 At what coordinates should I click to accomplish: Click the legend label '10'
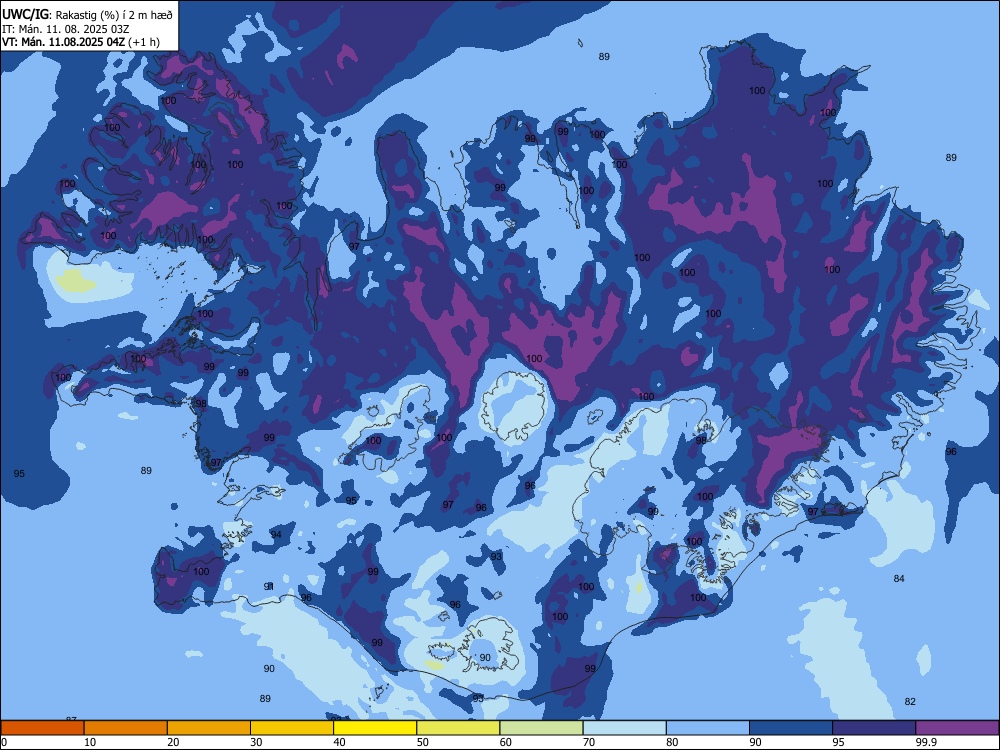pos(90,742)
